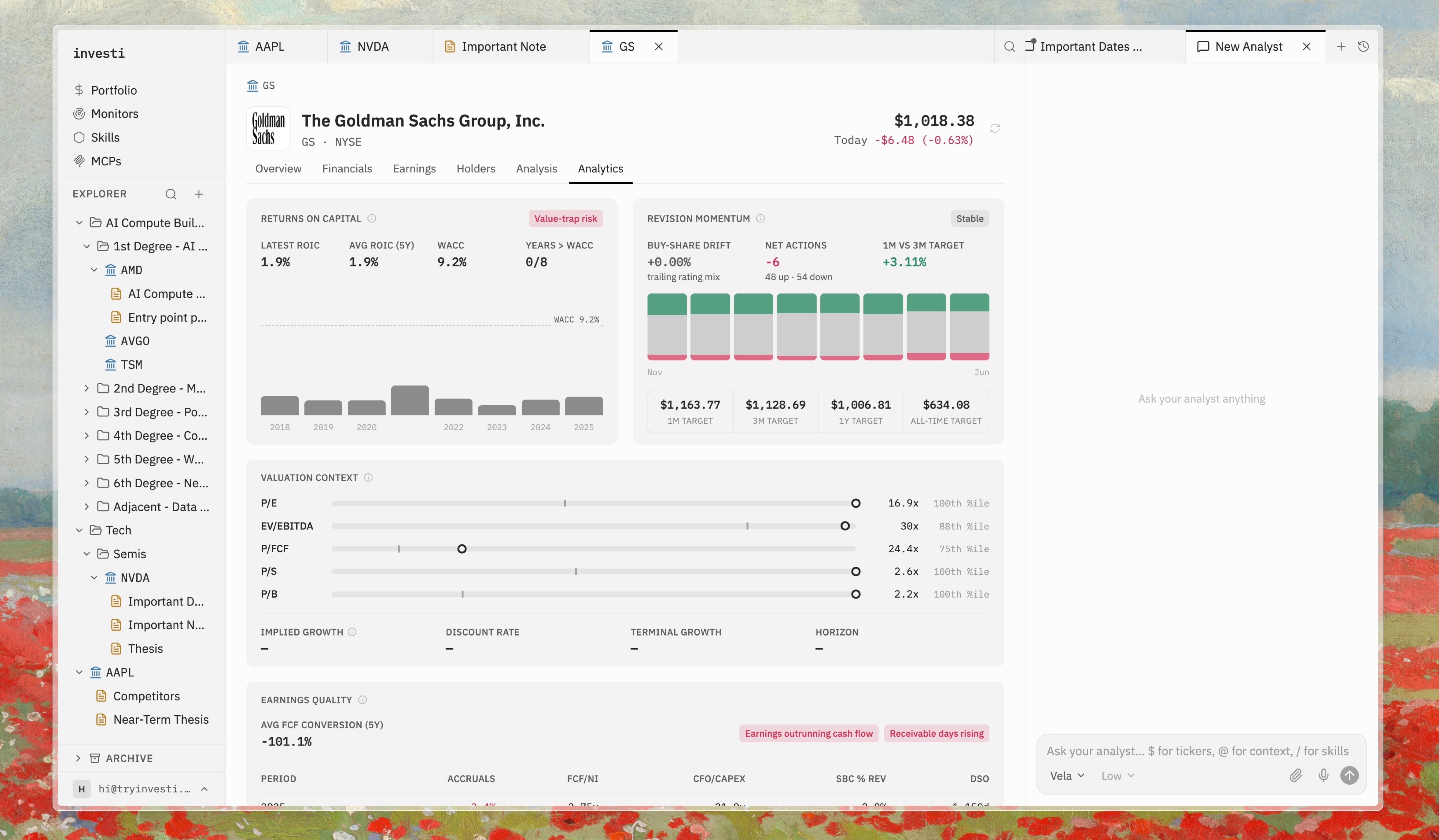Open the Thesis note under NVDA
Image resolution: width=1439 pixels, height=840 pixels.
(x=137, y=649)
